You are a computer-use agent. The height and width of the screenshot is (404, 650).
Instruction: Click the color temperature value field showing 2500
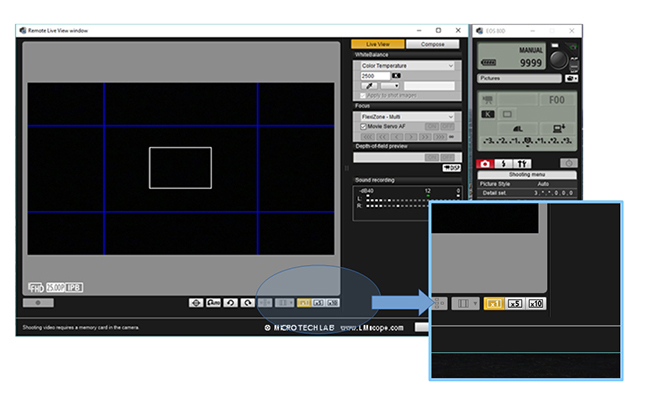[x=372, y=76]
